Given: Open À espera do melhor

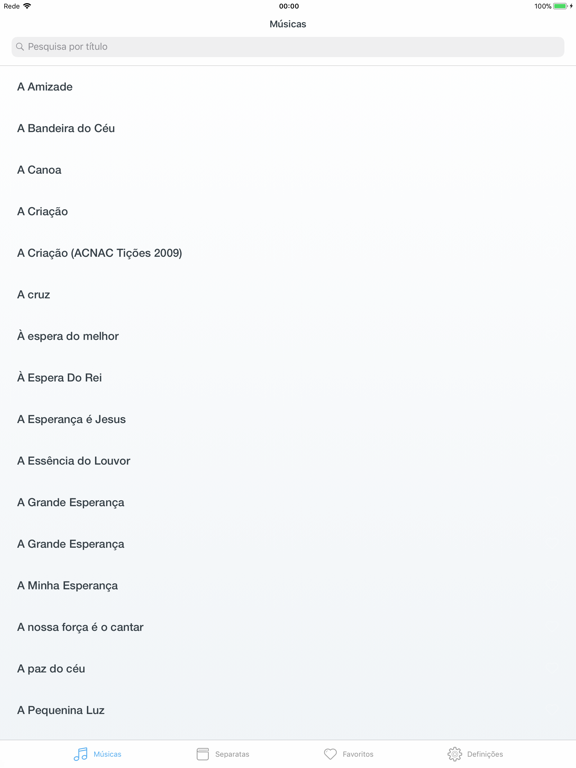Looking at the screenshot, I should pyautogui.click(x=288, y=336).
